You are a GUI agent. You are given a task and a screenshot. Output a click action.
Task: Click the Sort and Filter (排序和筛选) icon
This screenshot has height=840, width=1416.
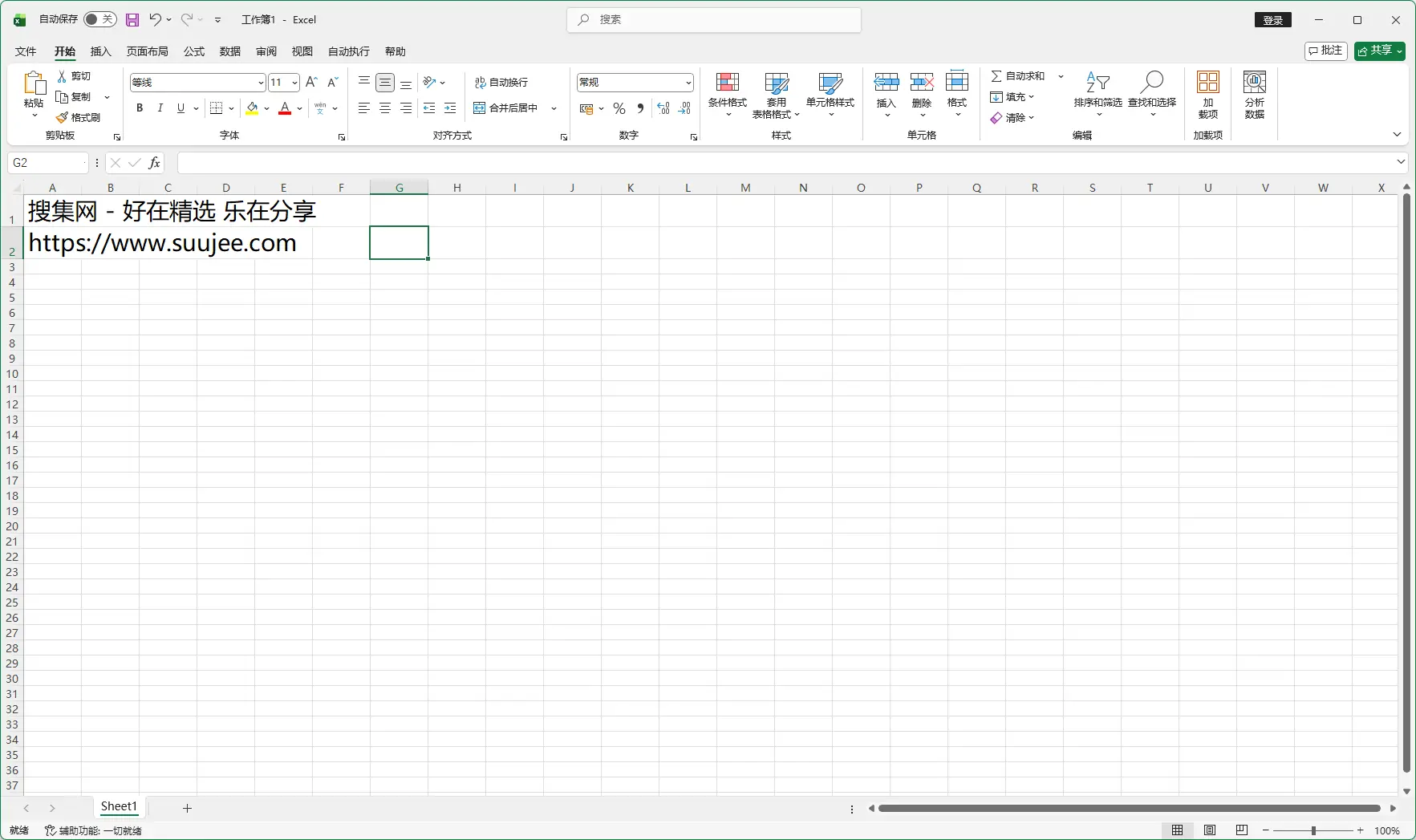pos(1097,83)
